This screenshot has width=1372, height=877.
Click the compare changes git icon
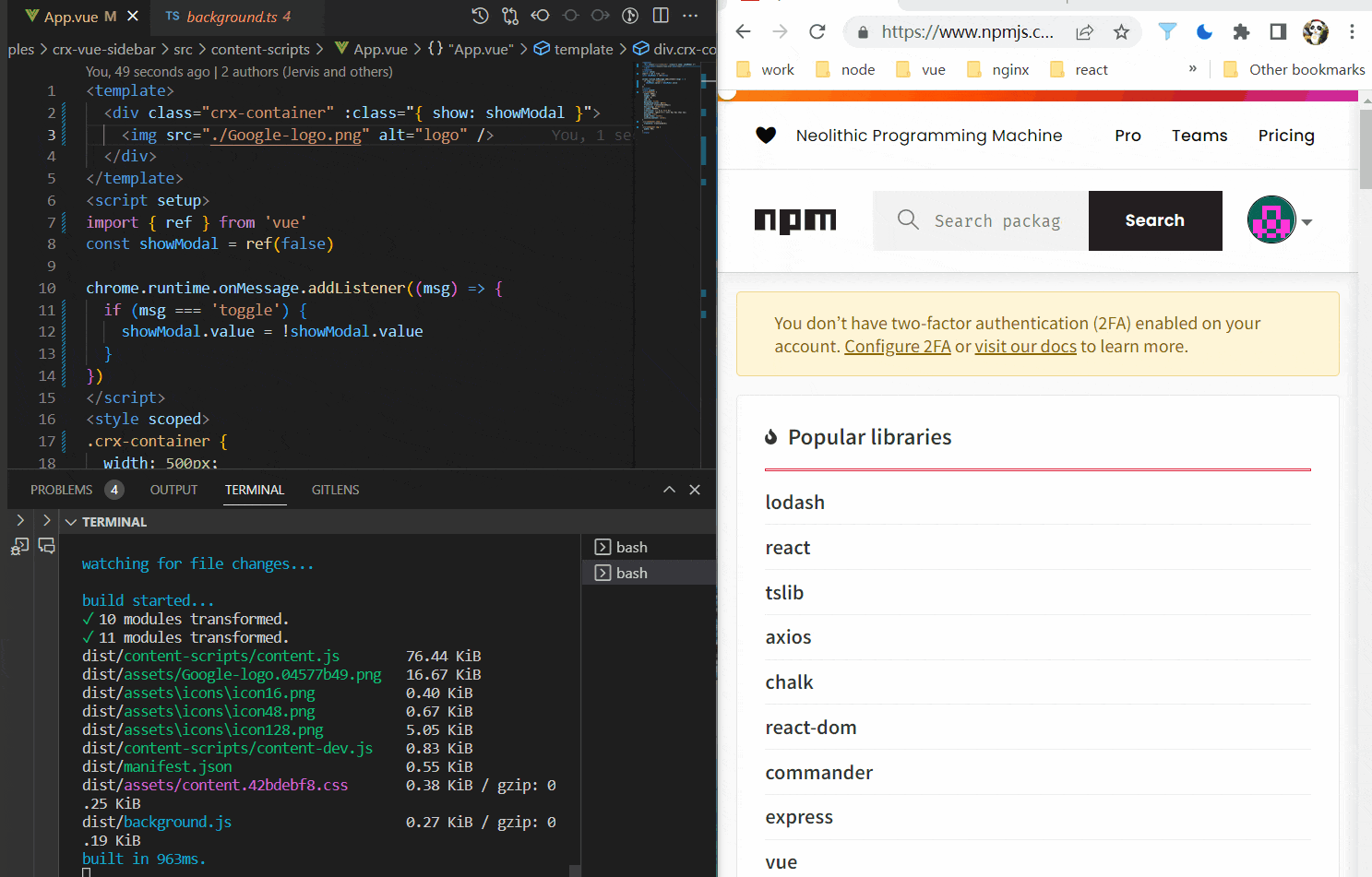[510, 16]
